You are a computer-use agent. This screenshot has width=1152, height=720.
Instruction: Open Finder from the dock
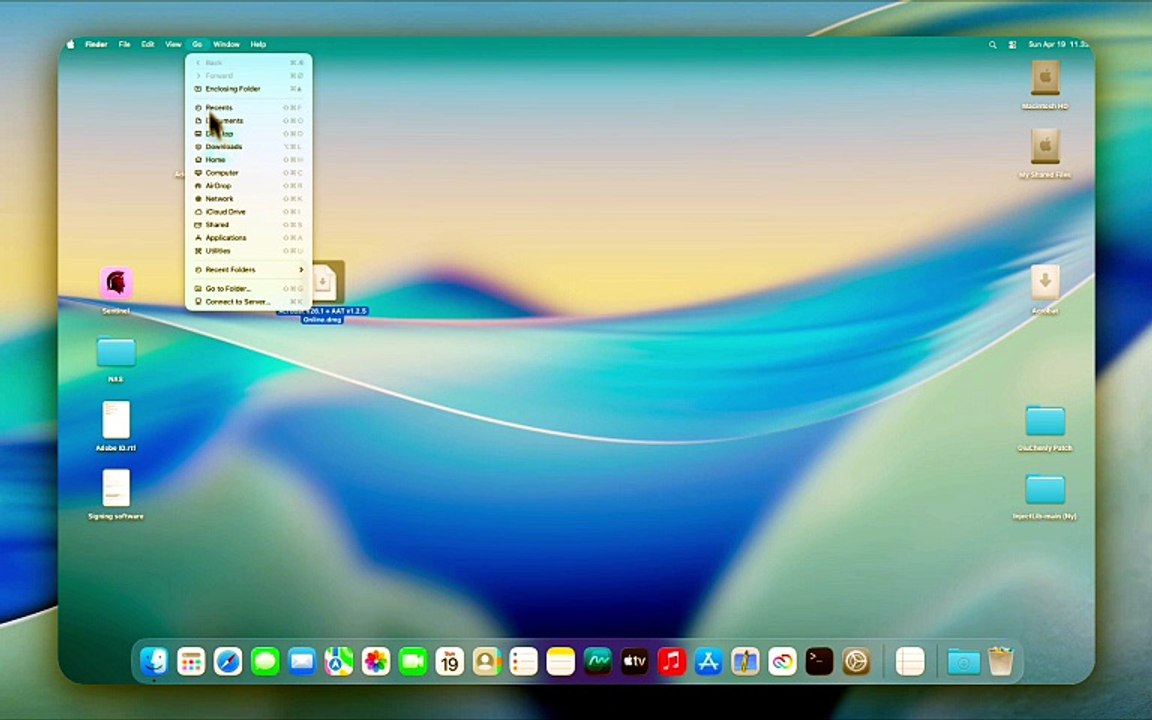154,661
